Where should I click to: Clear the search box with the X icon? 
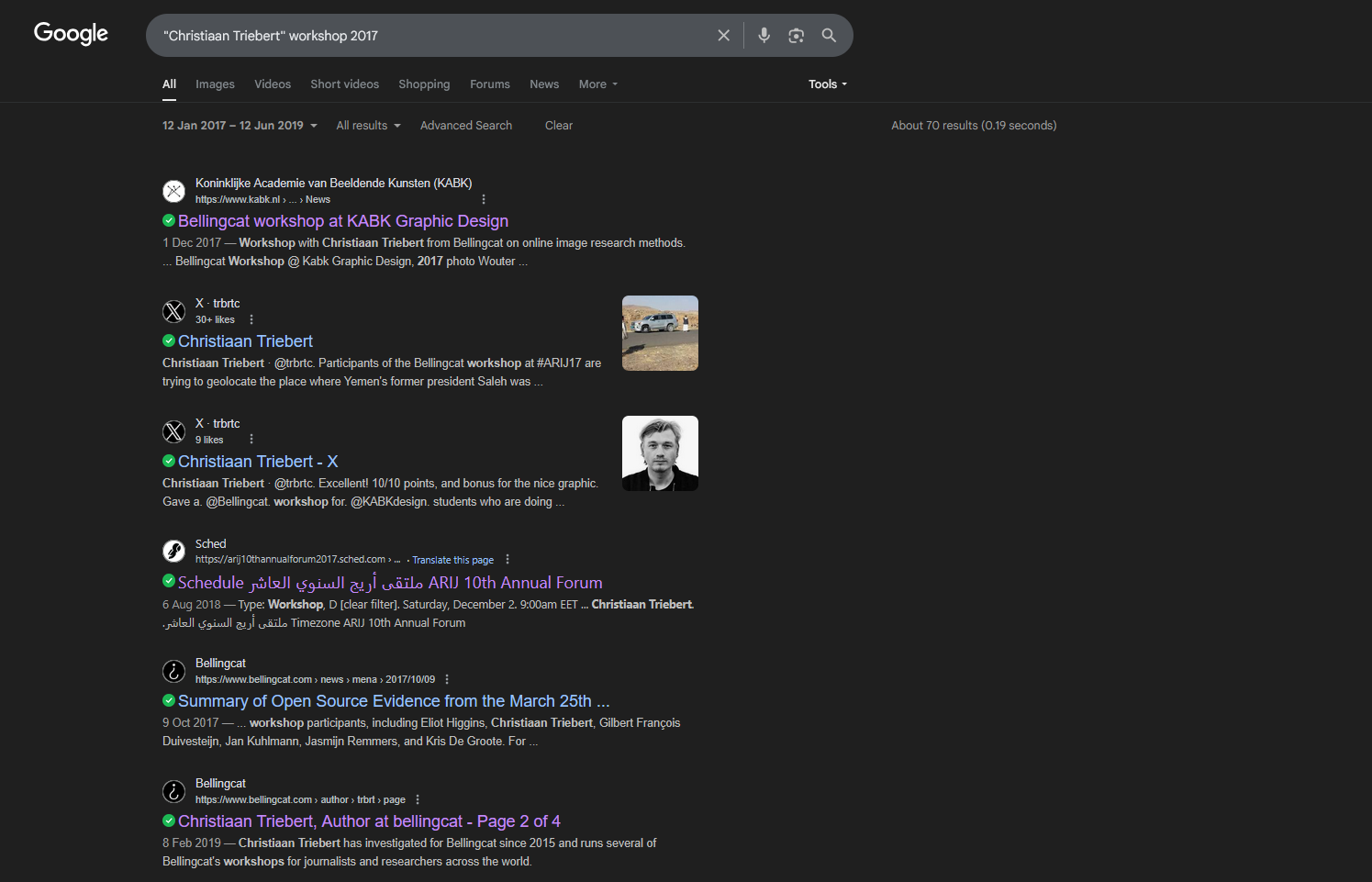723,35
